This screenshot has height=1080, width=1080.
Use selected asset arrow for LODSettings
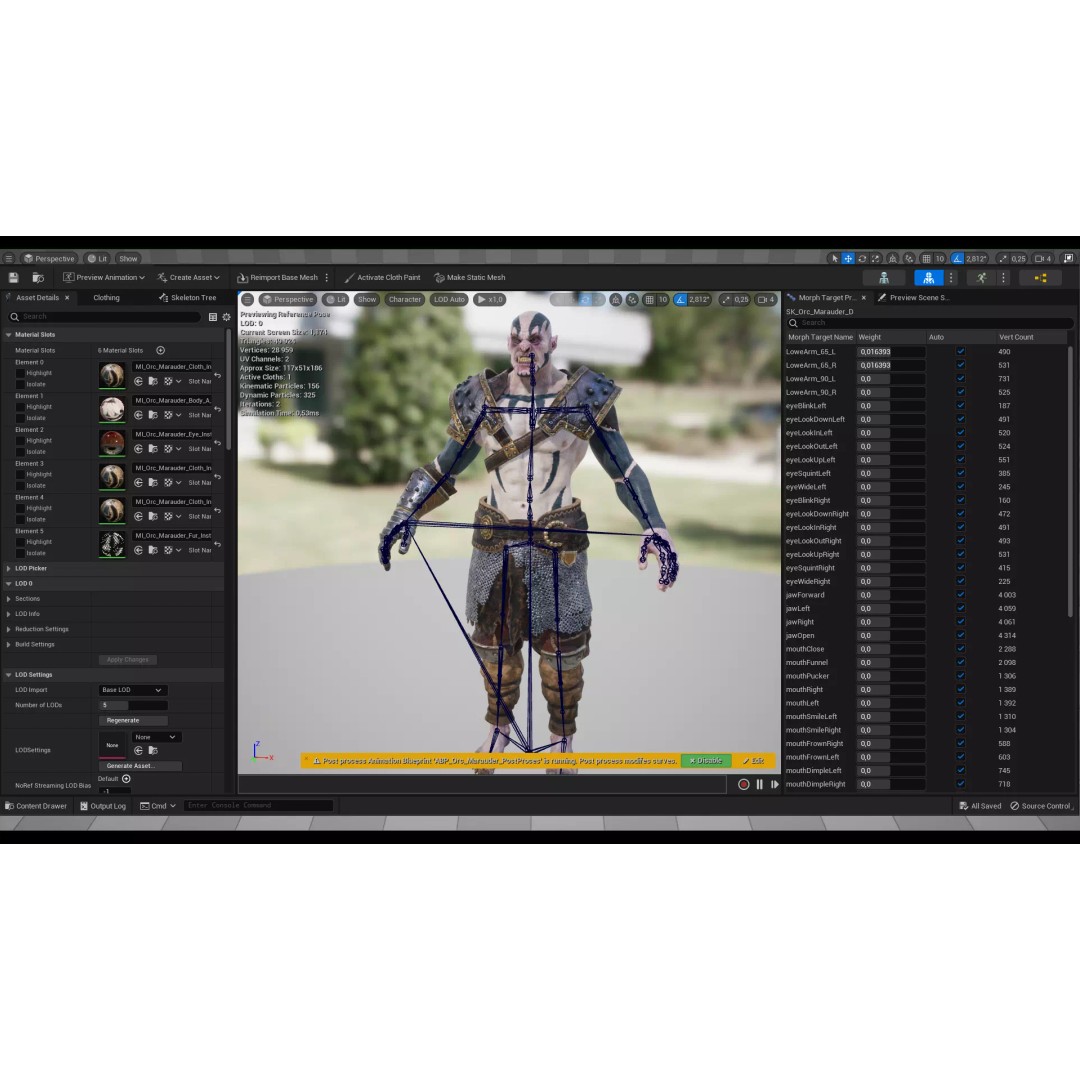coord(138,751)
